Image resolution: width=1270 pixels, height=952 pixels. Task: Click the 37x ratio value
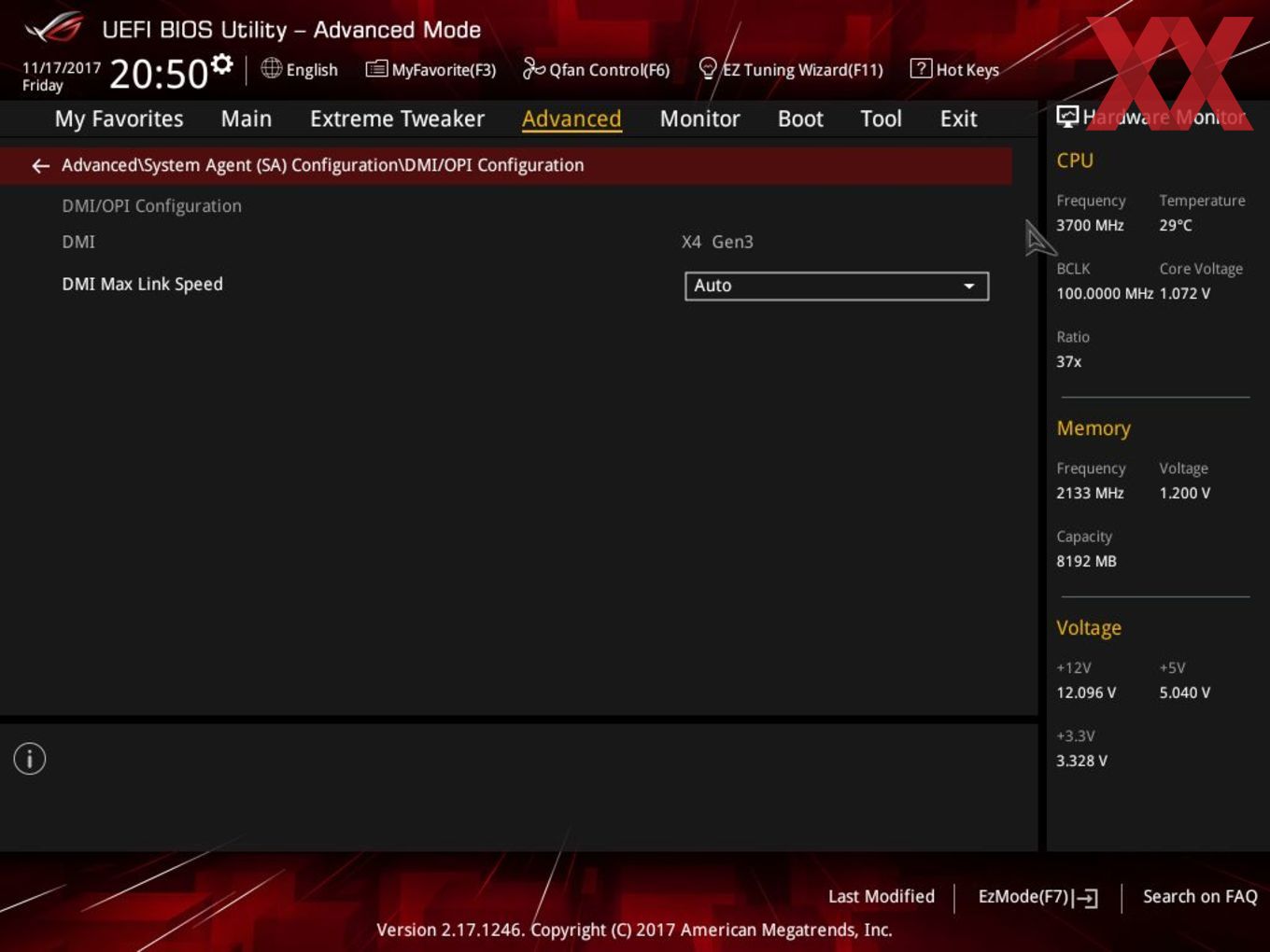(1068, 361)
